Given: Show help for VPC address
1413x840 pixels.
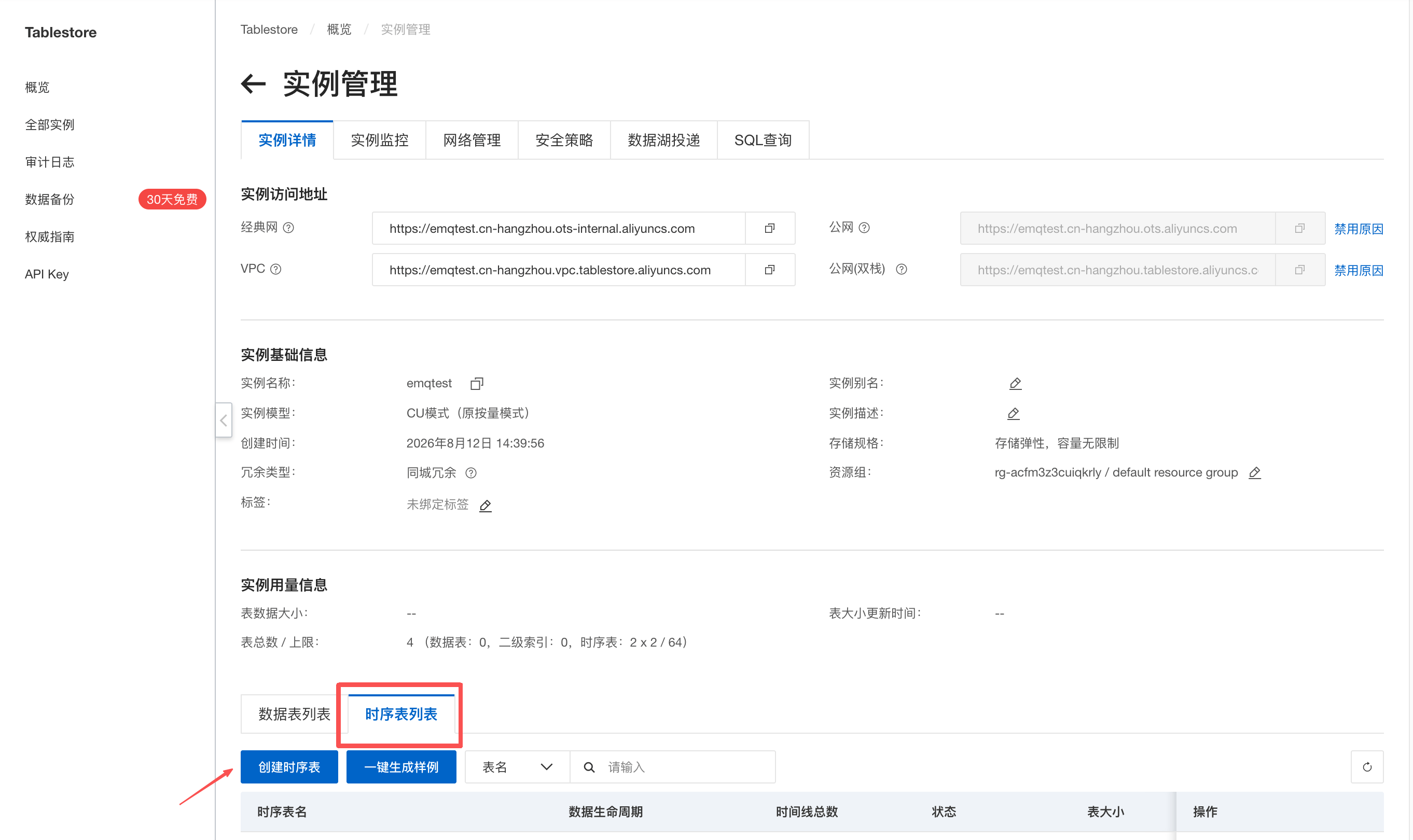Looking at the screenshot, I should (275, 269).
